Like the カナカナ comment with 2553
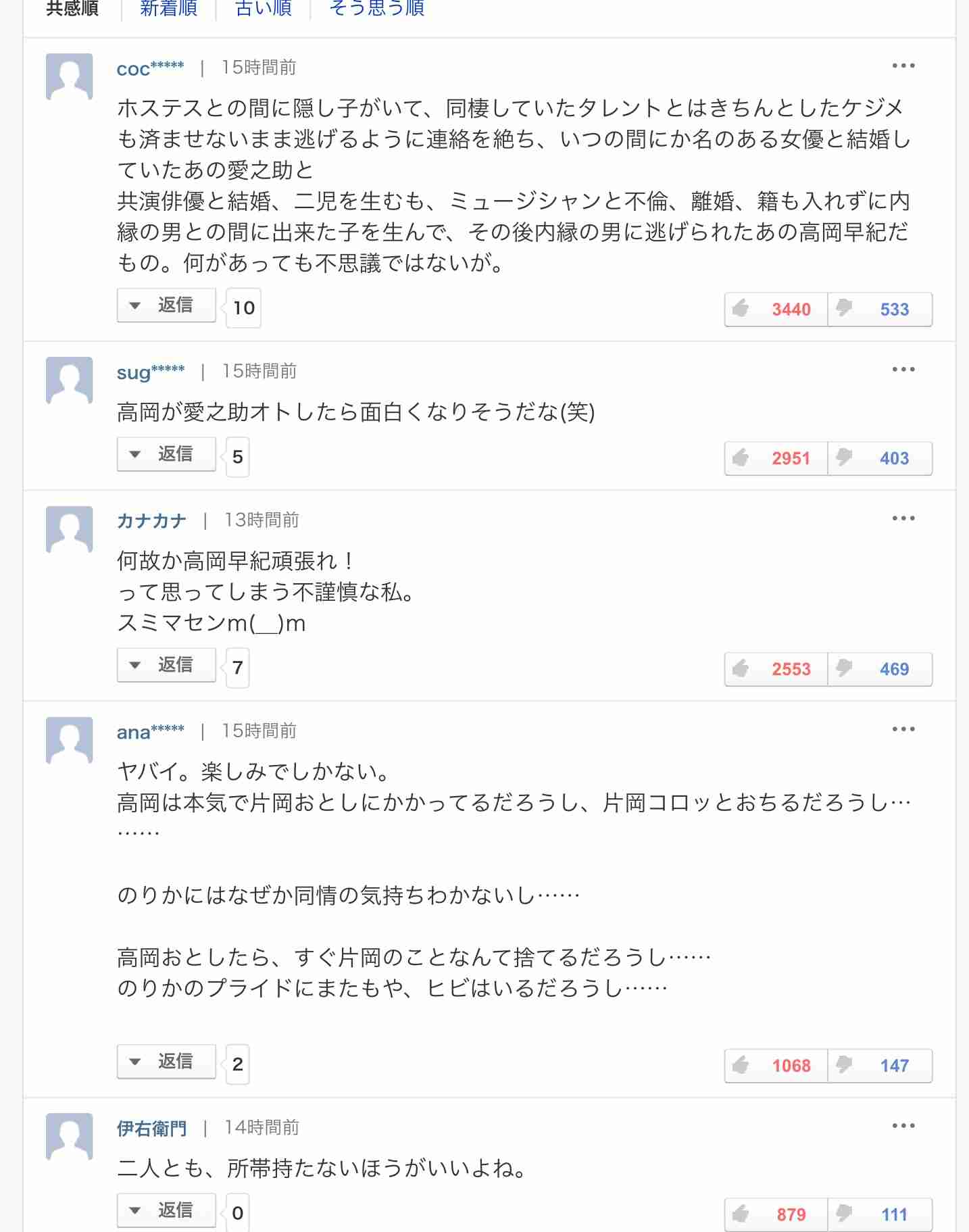969x1232 pixels. pyautogui.click(x=776, y=669)
